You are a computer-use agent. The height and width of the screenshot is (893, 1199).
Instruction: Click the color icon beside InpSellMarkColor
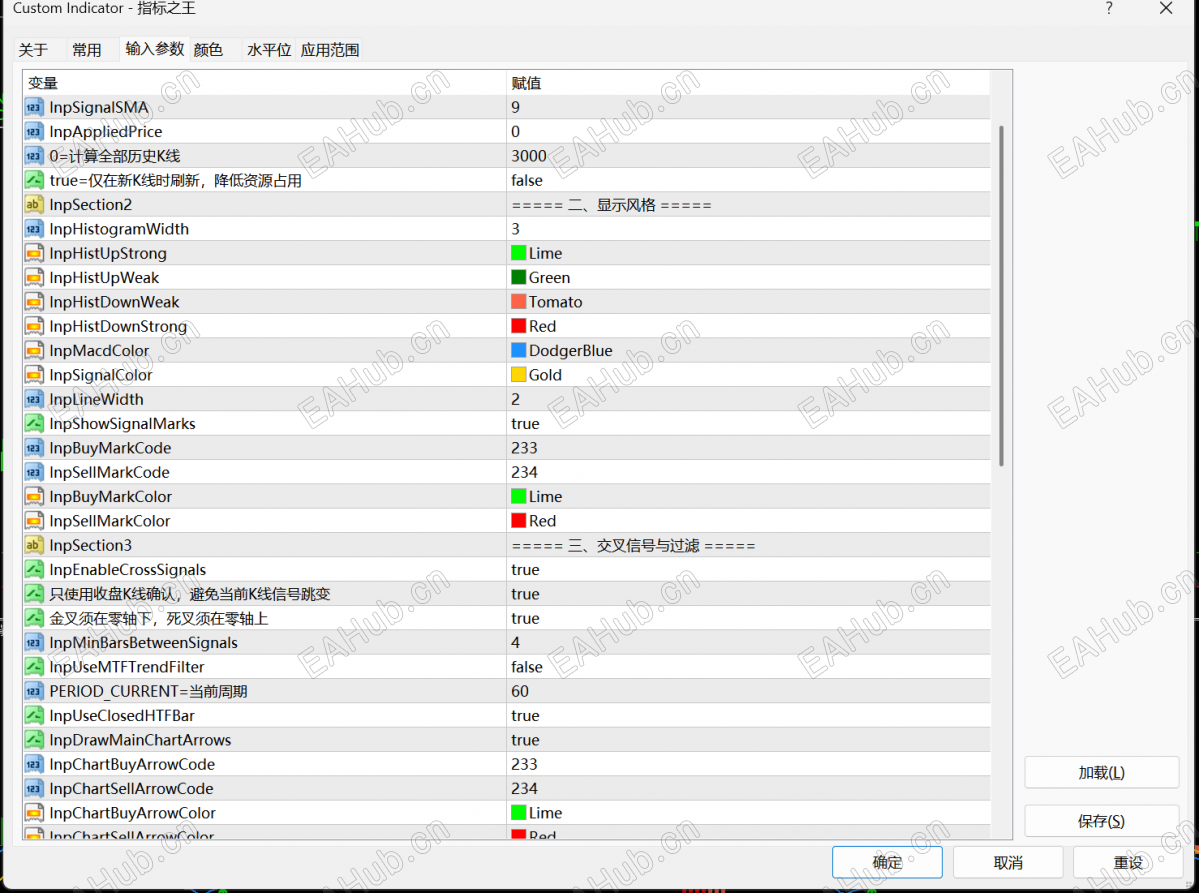pos(34,521)
